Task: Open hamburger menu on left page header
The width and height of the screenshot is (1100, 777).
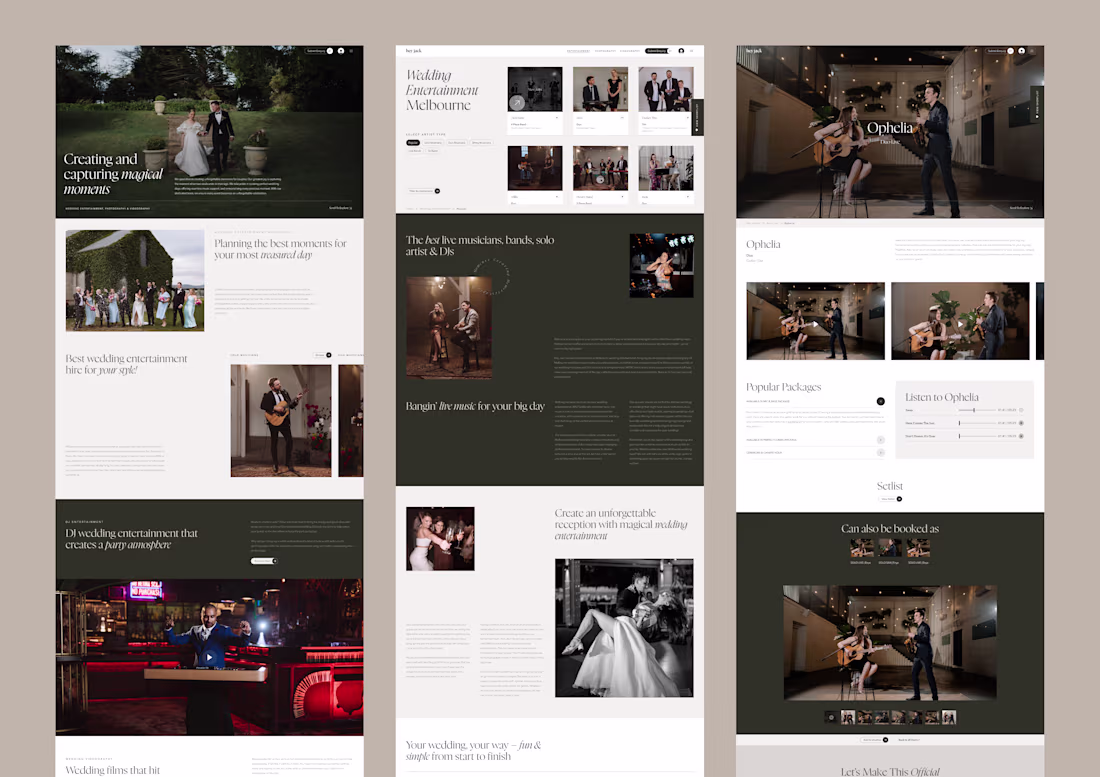Action: click(x=351, y=50)
